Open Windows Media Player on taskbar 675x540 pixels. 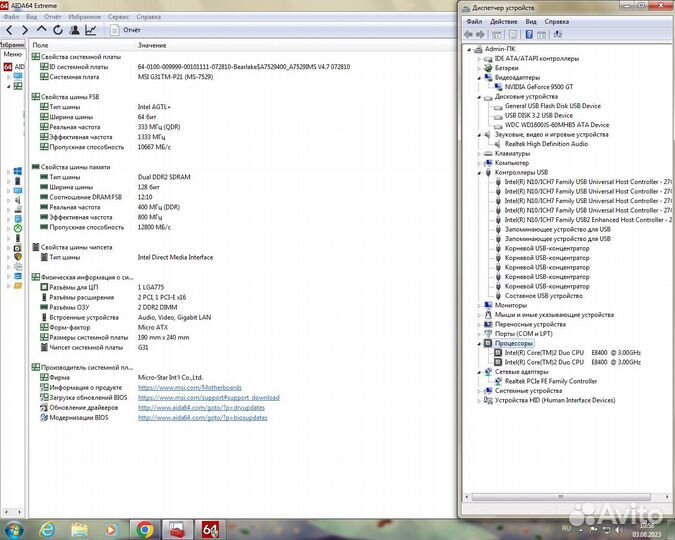click(x=111, y=529)
